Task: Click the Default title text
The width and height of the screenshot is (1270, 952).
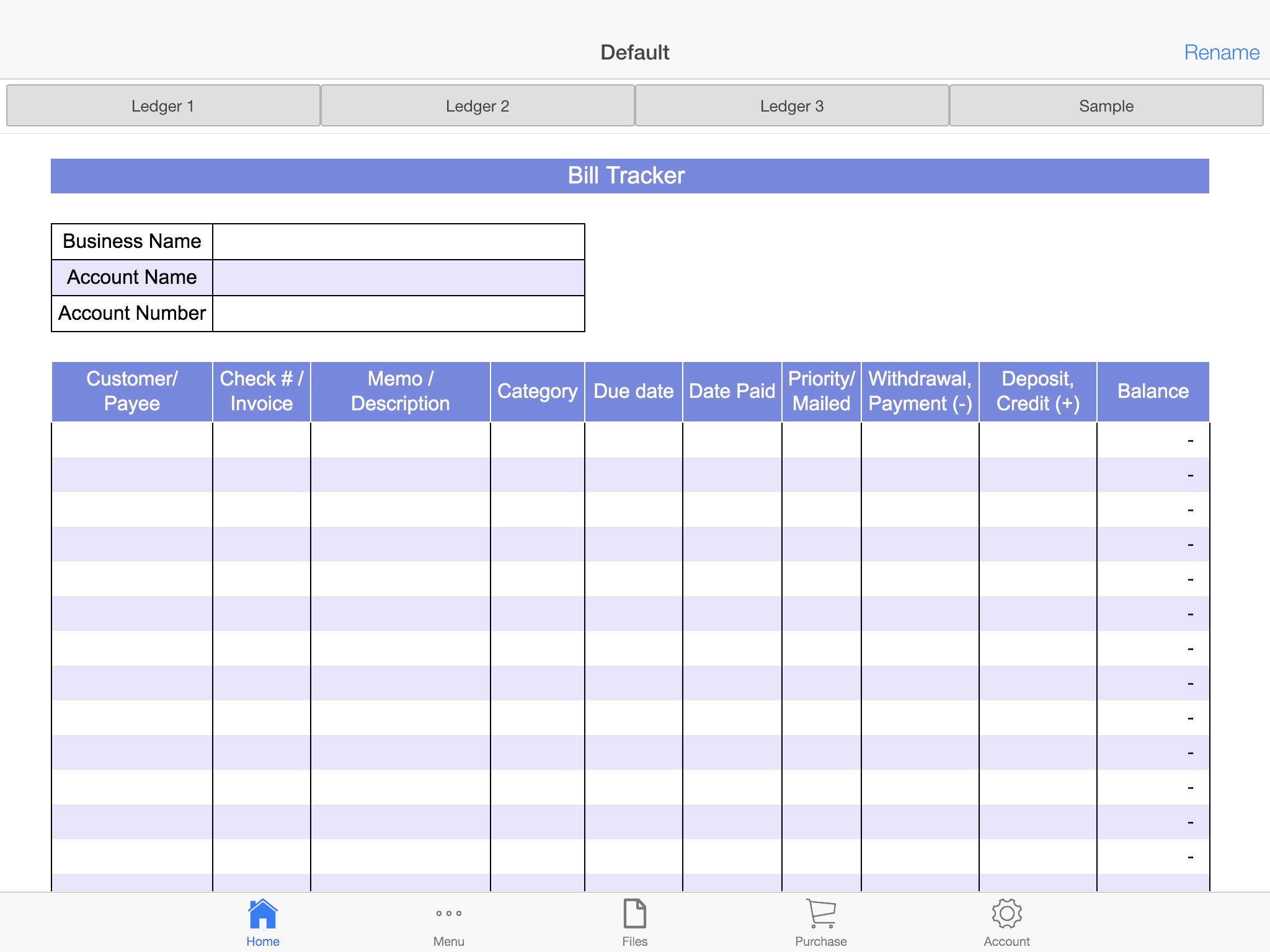Action: [x=635, y=53]
